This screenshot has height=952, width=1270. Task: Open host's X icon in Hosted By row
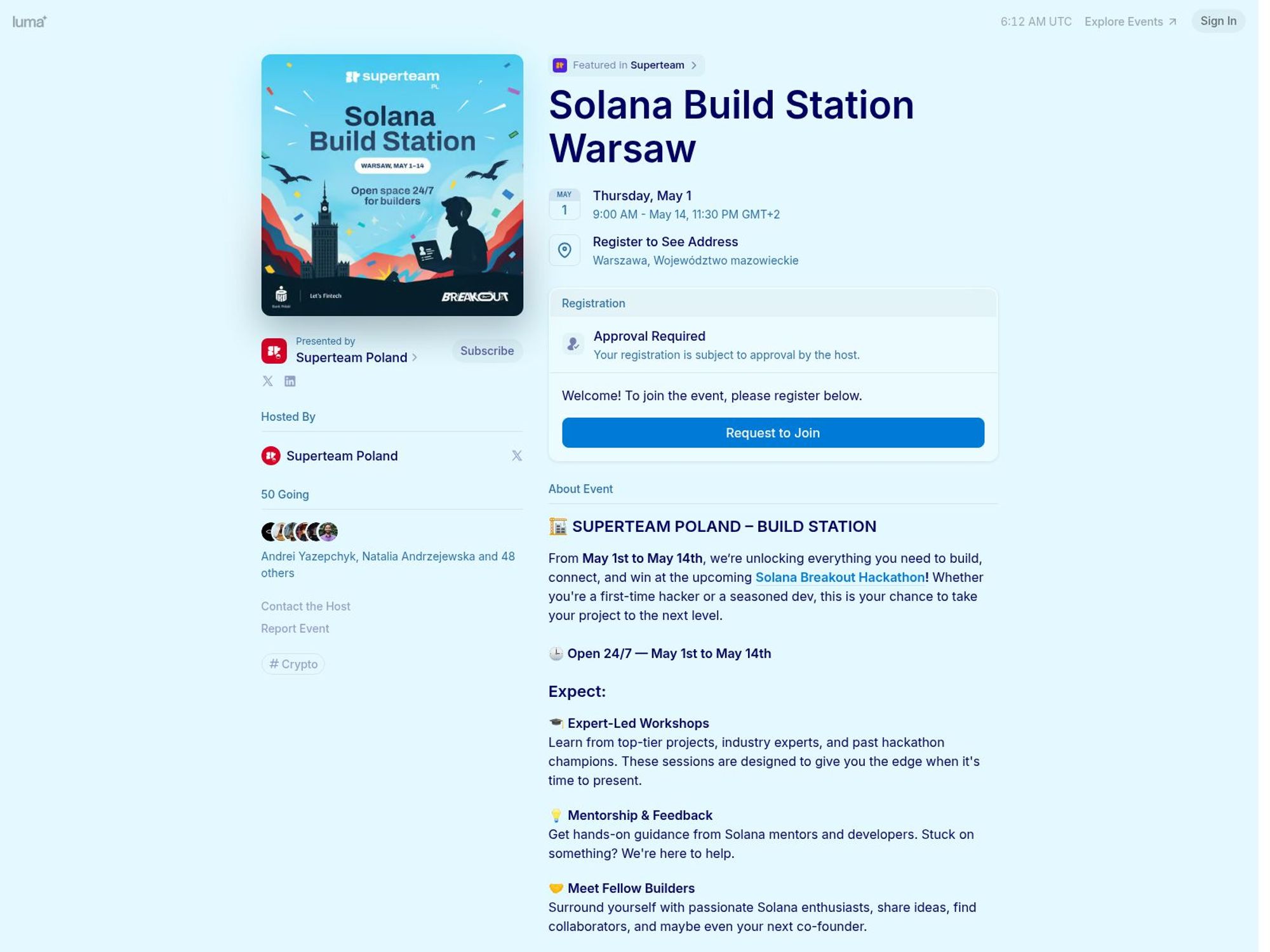click(517, 456)
